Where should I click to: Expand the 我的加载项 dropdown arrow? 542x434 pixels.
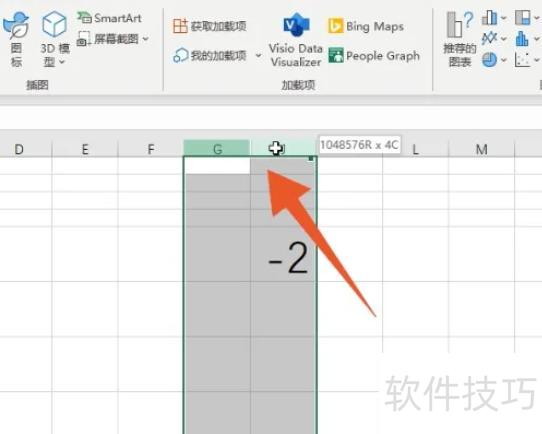click(258, 55)
